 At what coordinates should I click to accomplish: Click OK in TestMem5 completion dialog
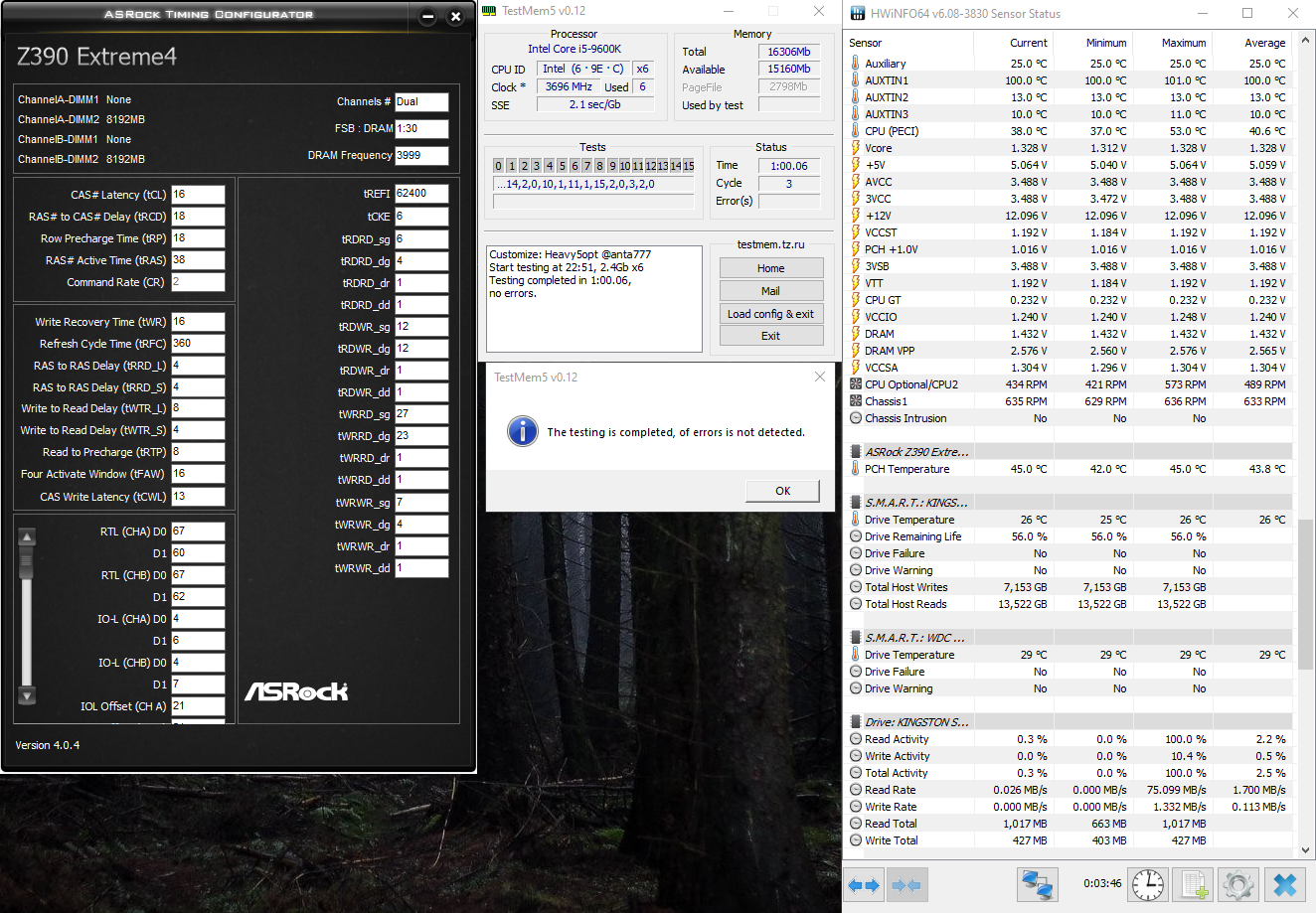pyautogui.click(x=782, y=491)
